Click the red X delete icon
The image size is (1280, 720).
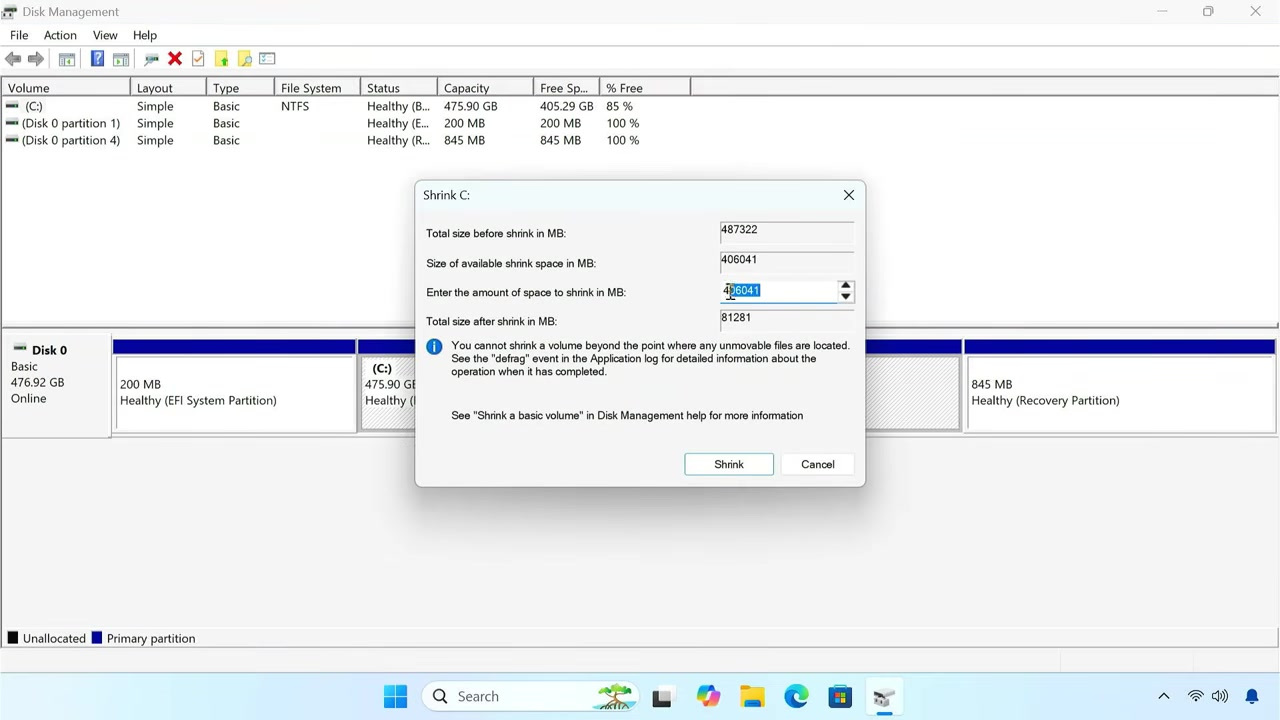175,59
